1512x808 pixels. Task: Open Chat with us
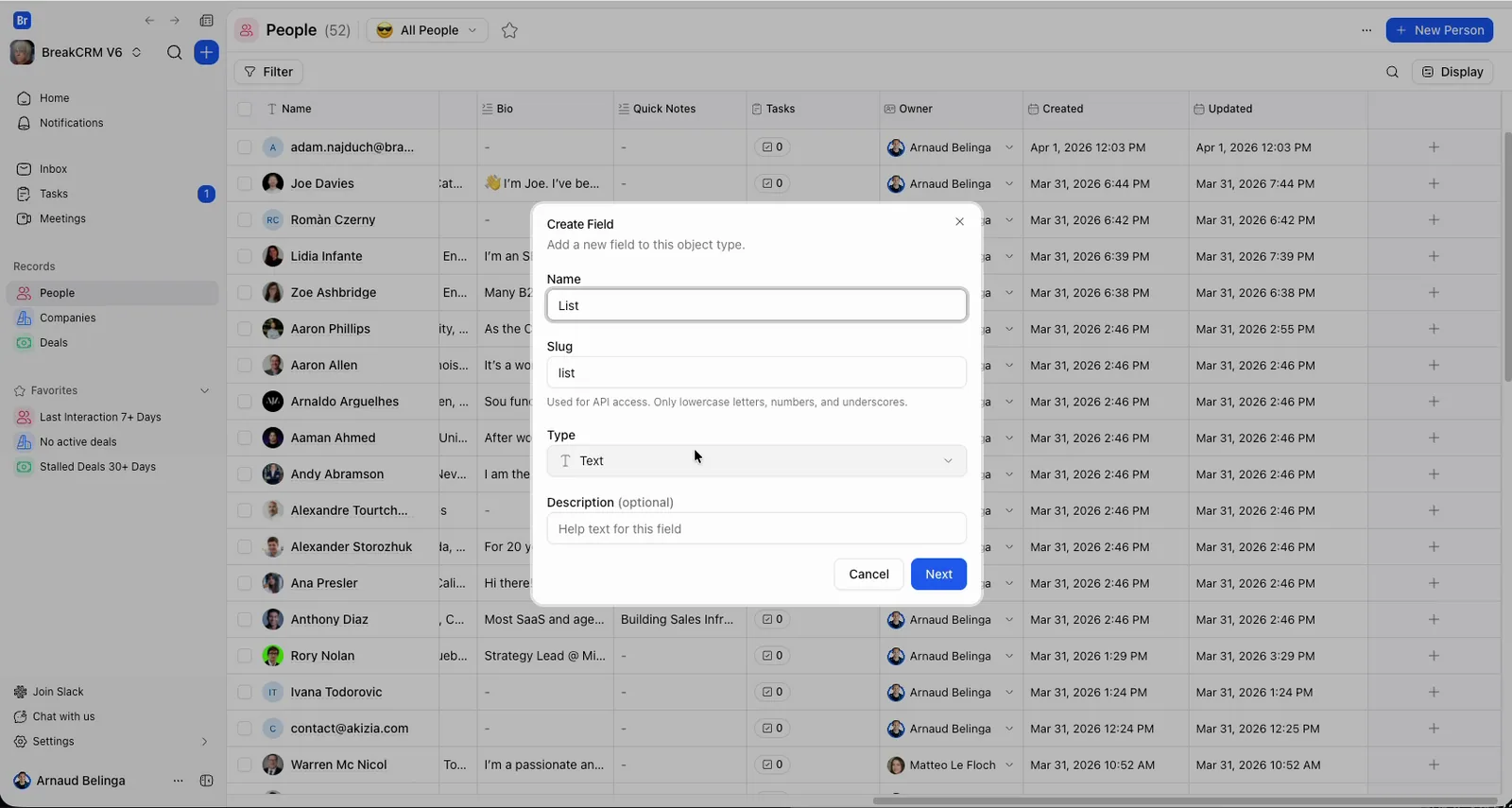[x=63, y=716]
